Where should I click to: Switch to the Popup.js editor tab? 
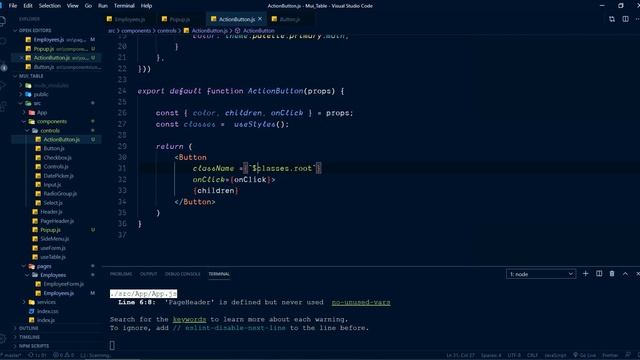click(x=180, y=19)
